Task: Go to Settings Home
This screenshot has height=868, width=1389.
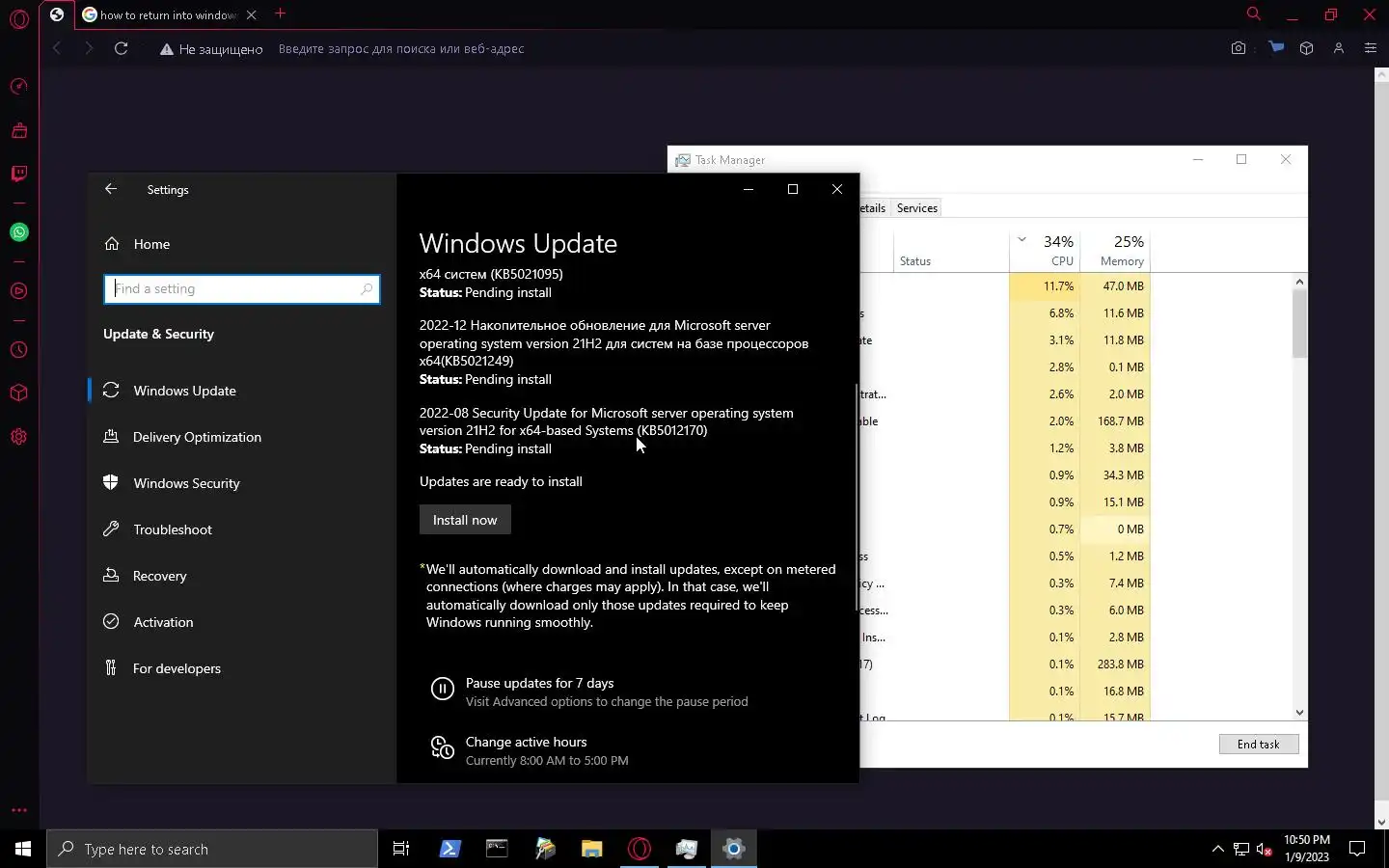Action: coord(151,244)
